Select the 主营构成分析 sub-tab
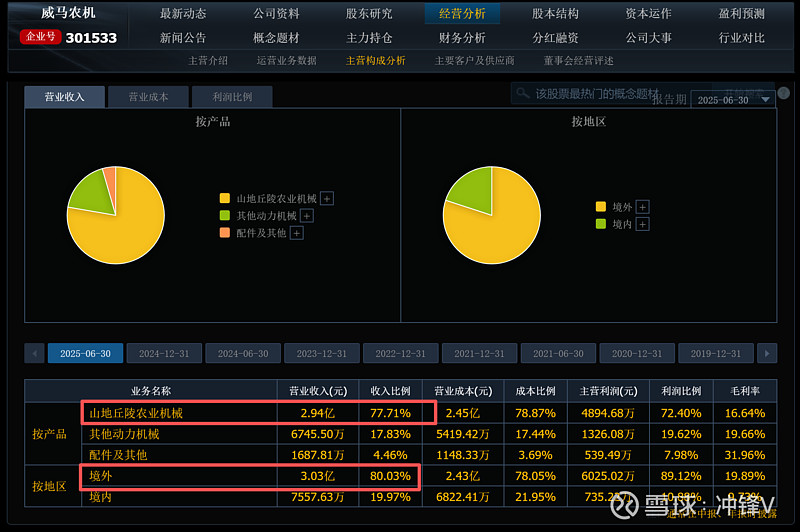This screenshot has height=532, width=800. 376,61
